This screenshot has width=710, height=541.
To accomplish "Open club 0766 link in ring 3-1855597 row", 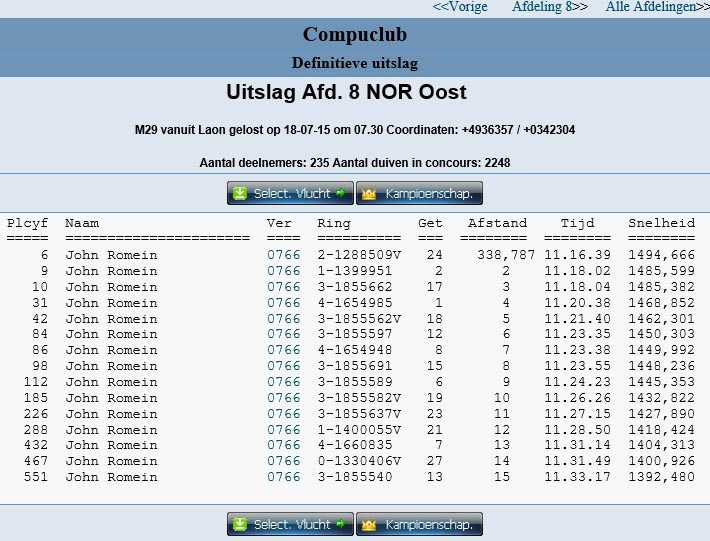I will (x=283, y=334).
